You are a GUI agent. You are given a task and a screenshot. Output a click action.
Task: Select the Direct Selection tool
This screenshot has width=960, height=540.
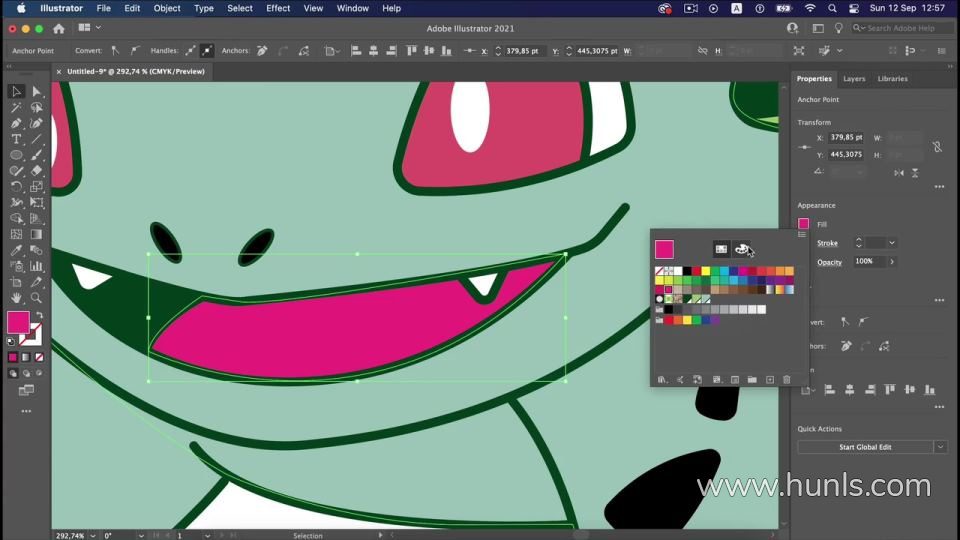[x=36, y=91]
